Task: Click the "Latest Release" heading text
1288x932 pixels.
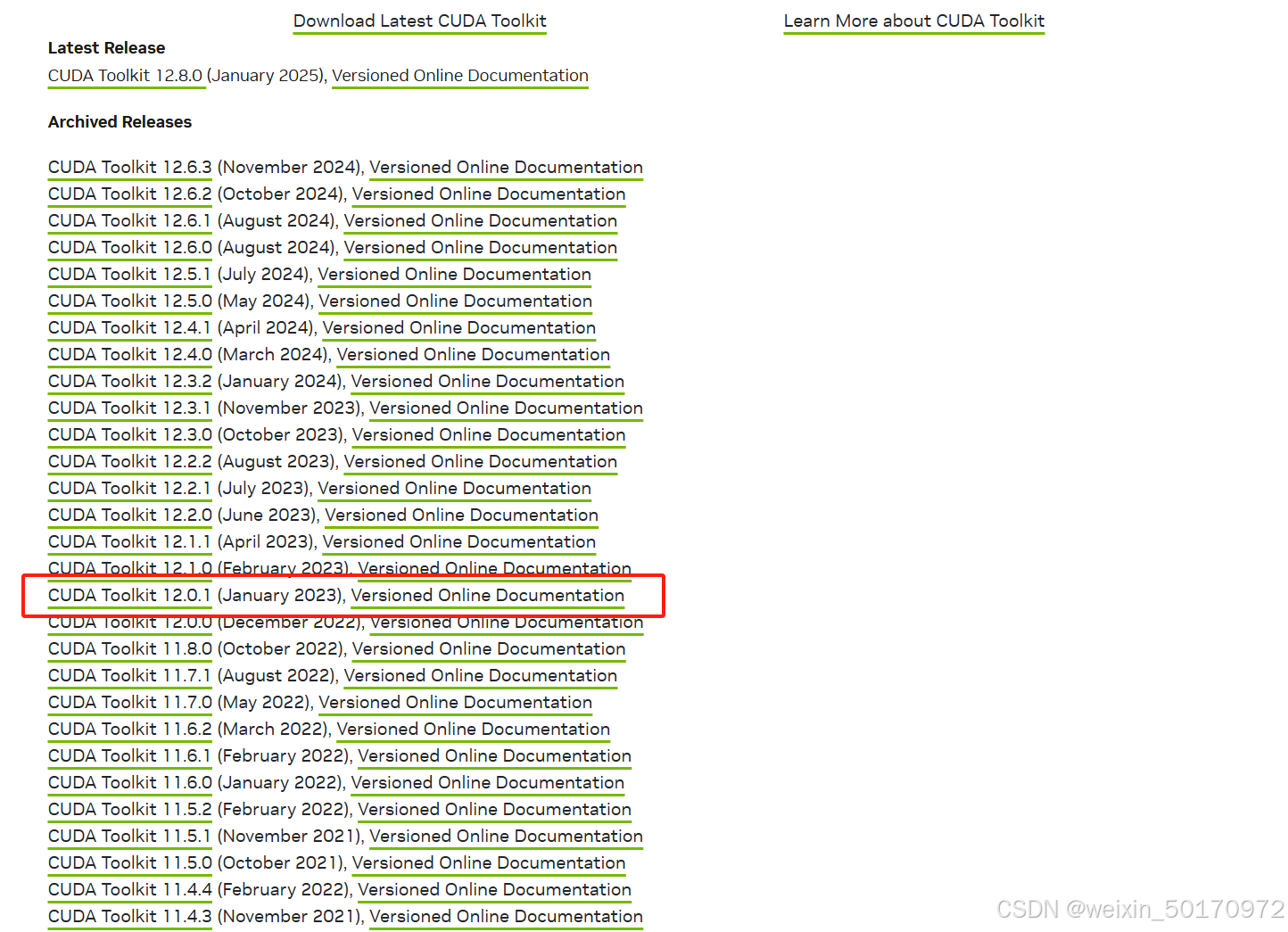Action: [106, 48]
